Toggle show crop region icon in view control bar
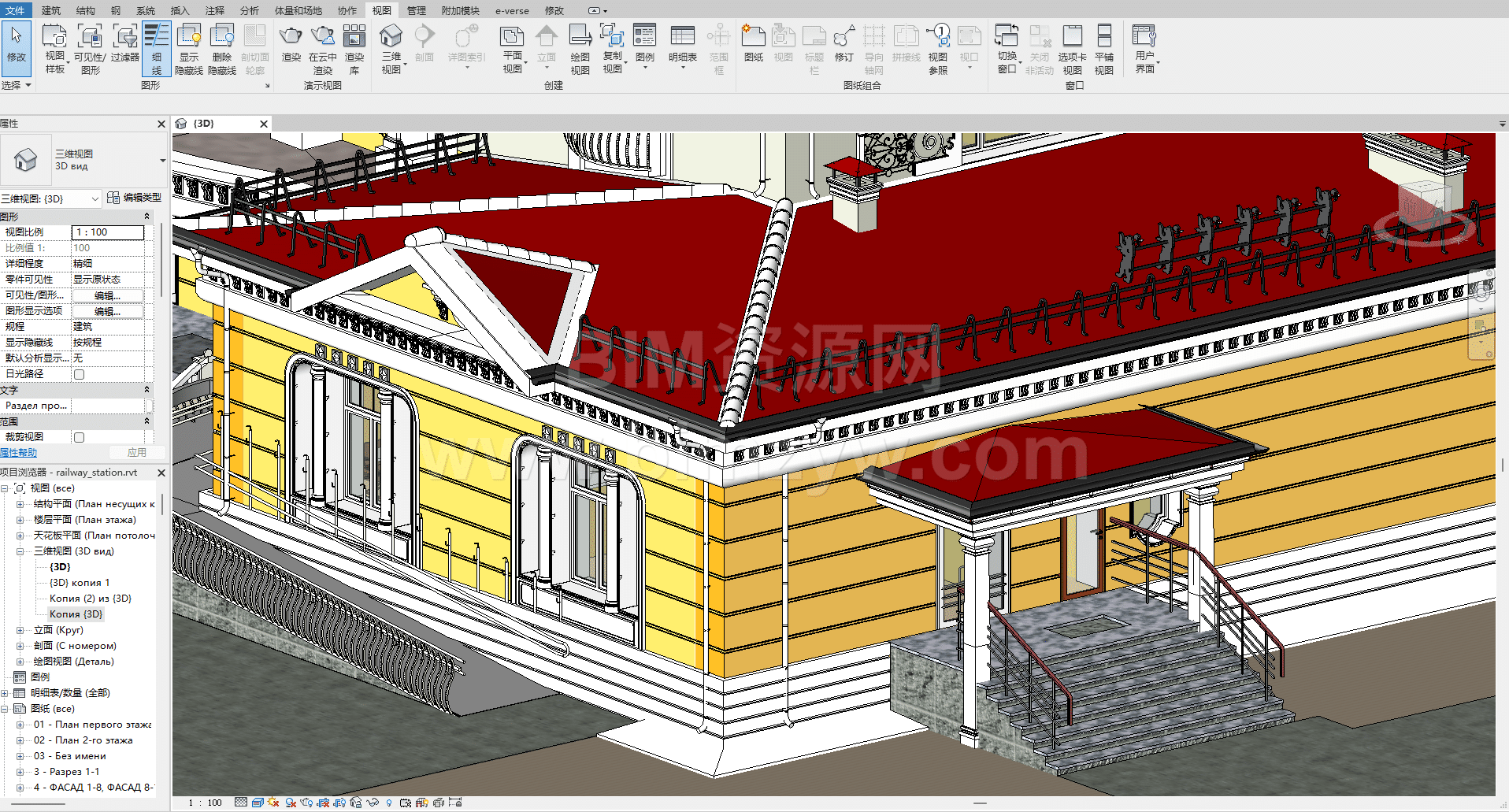 [339, 803]
